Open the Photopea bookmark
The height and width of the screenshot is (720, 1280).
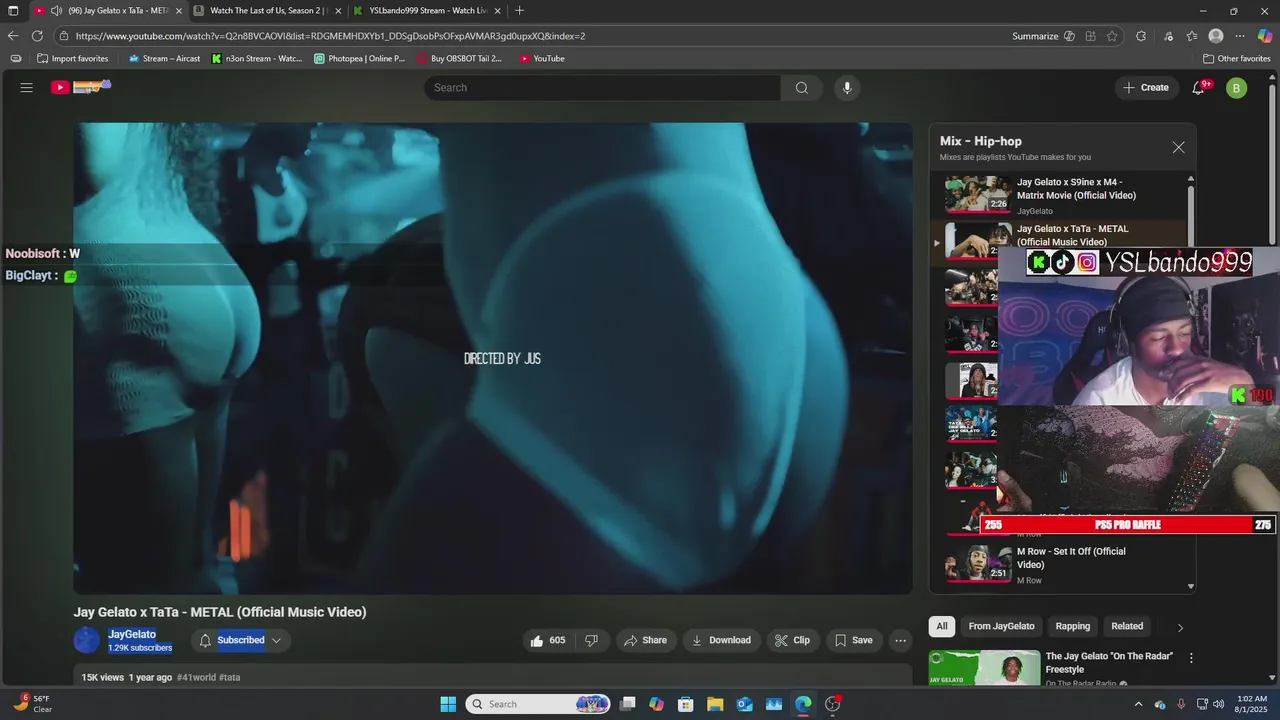(x=360, y=58)
